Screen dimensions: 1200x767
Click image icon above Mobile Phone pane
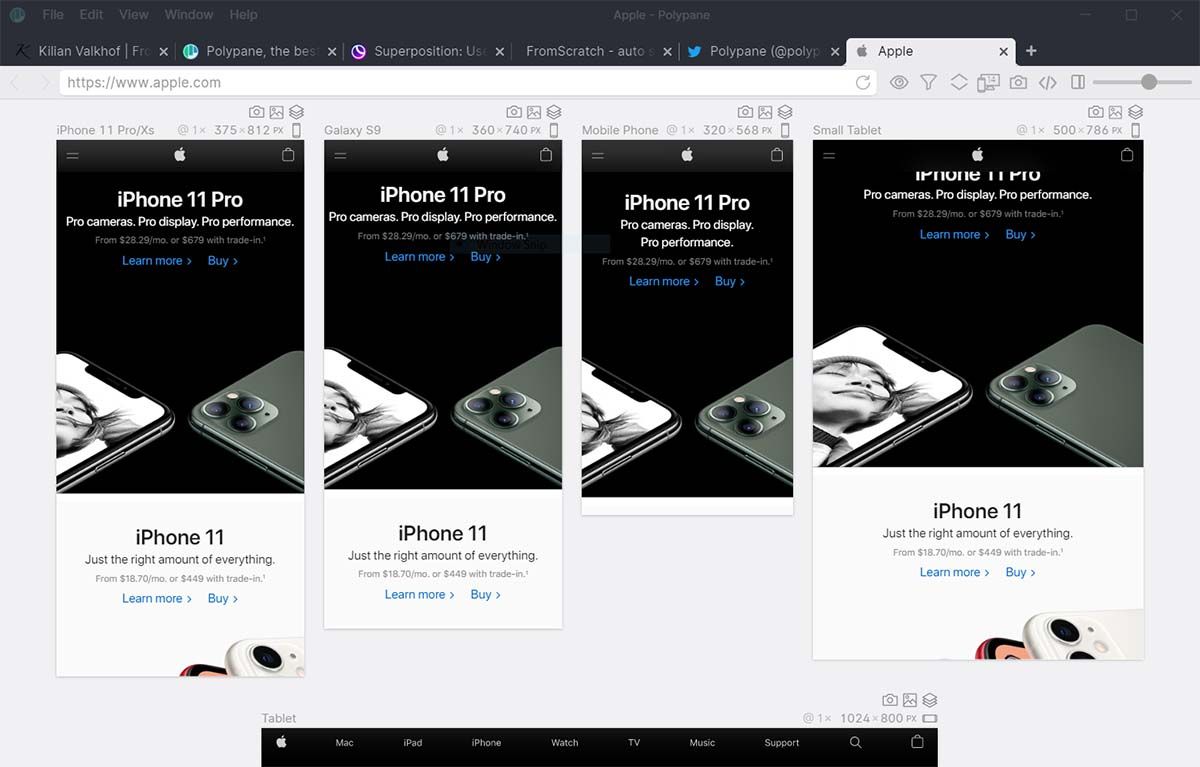(x=765, y=113)
